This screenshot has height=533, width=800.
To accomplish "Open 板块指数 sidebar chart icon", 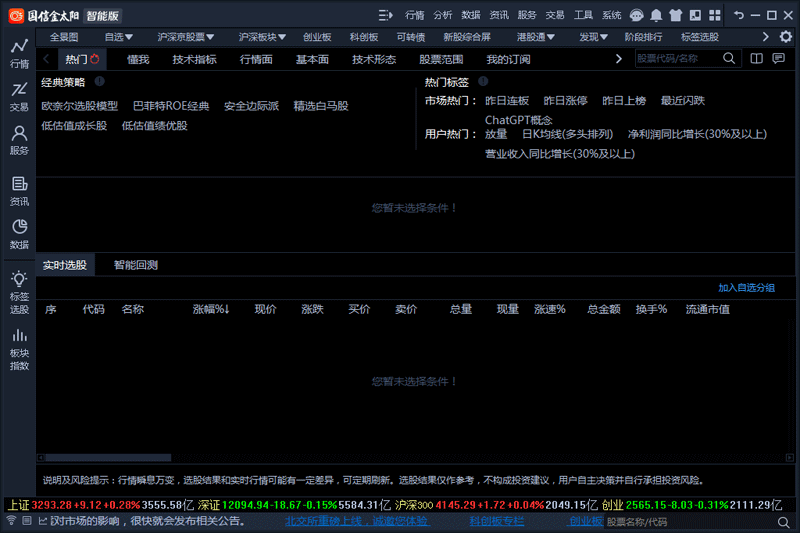I will click(18, 344).
